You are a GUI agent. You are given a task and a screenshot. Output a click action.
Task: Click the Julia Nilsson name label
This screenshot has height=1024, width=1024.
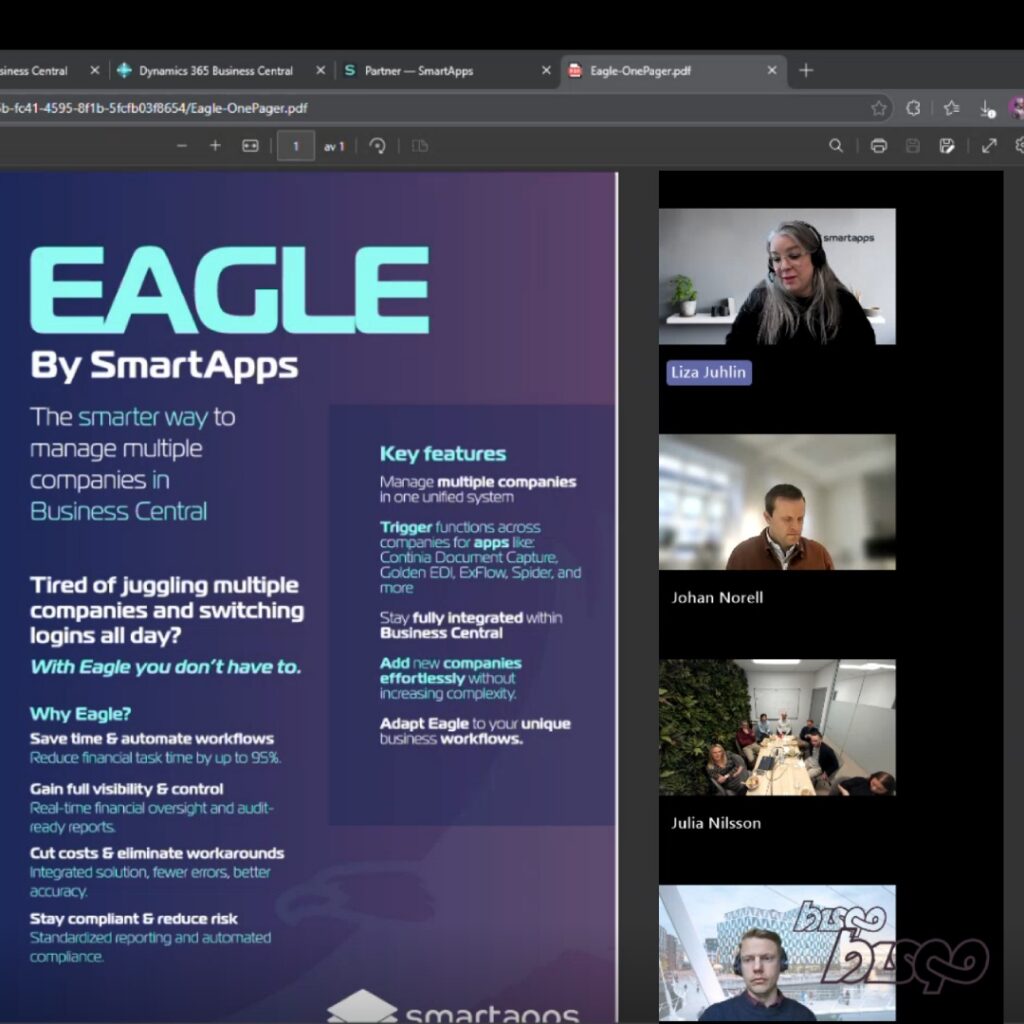[716, 823]
